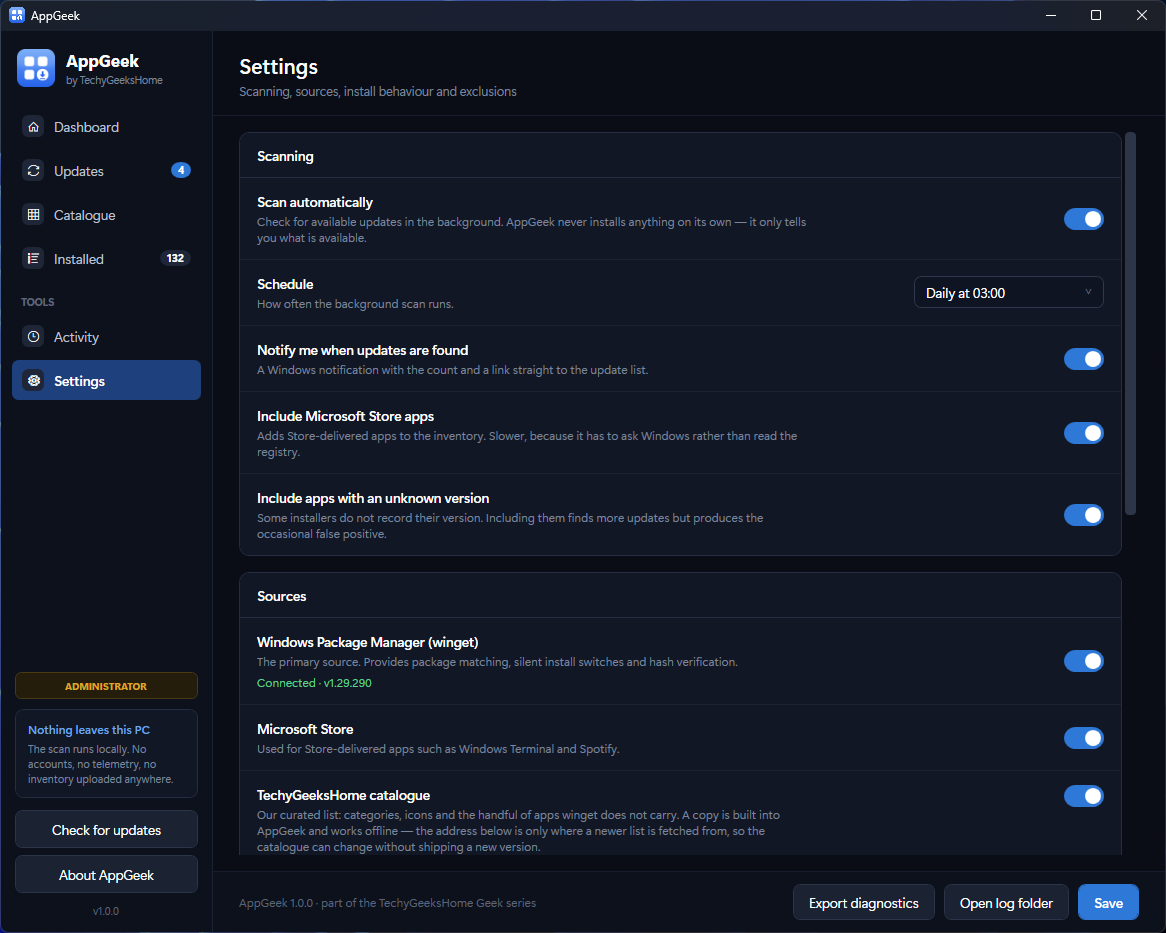Click the Updates refresh icon
This screenshot has width=1166, height=933.
33,171
